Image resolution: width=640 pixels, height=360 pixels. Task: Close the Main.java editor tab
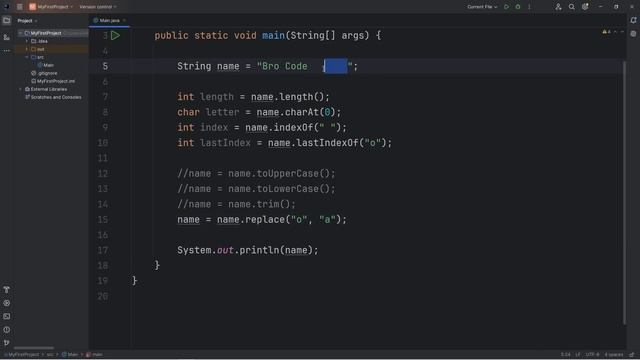tap(124, 20)
